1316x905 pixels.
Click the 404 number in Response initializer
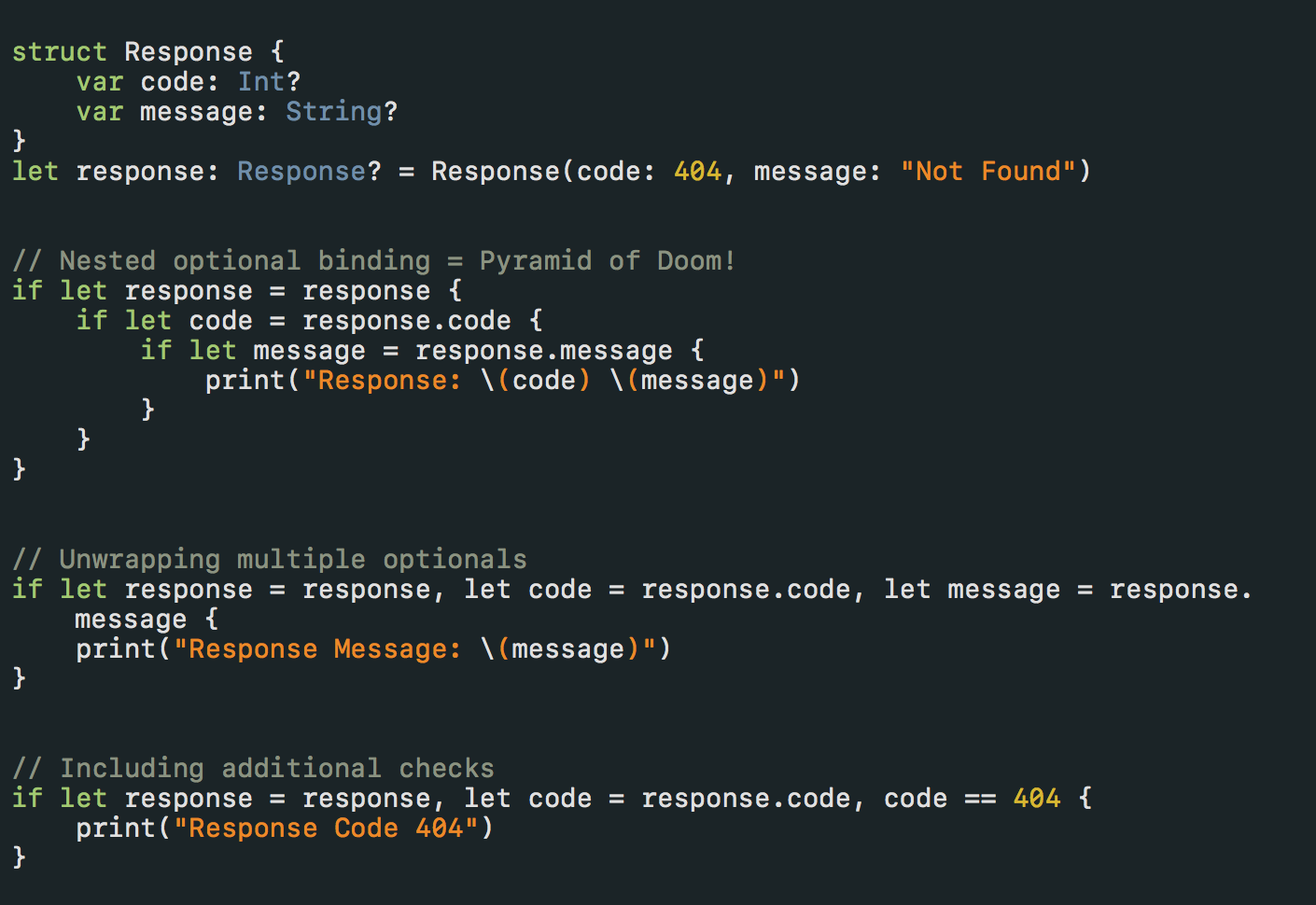pos(698,172)
